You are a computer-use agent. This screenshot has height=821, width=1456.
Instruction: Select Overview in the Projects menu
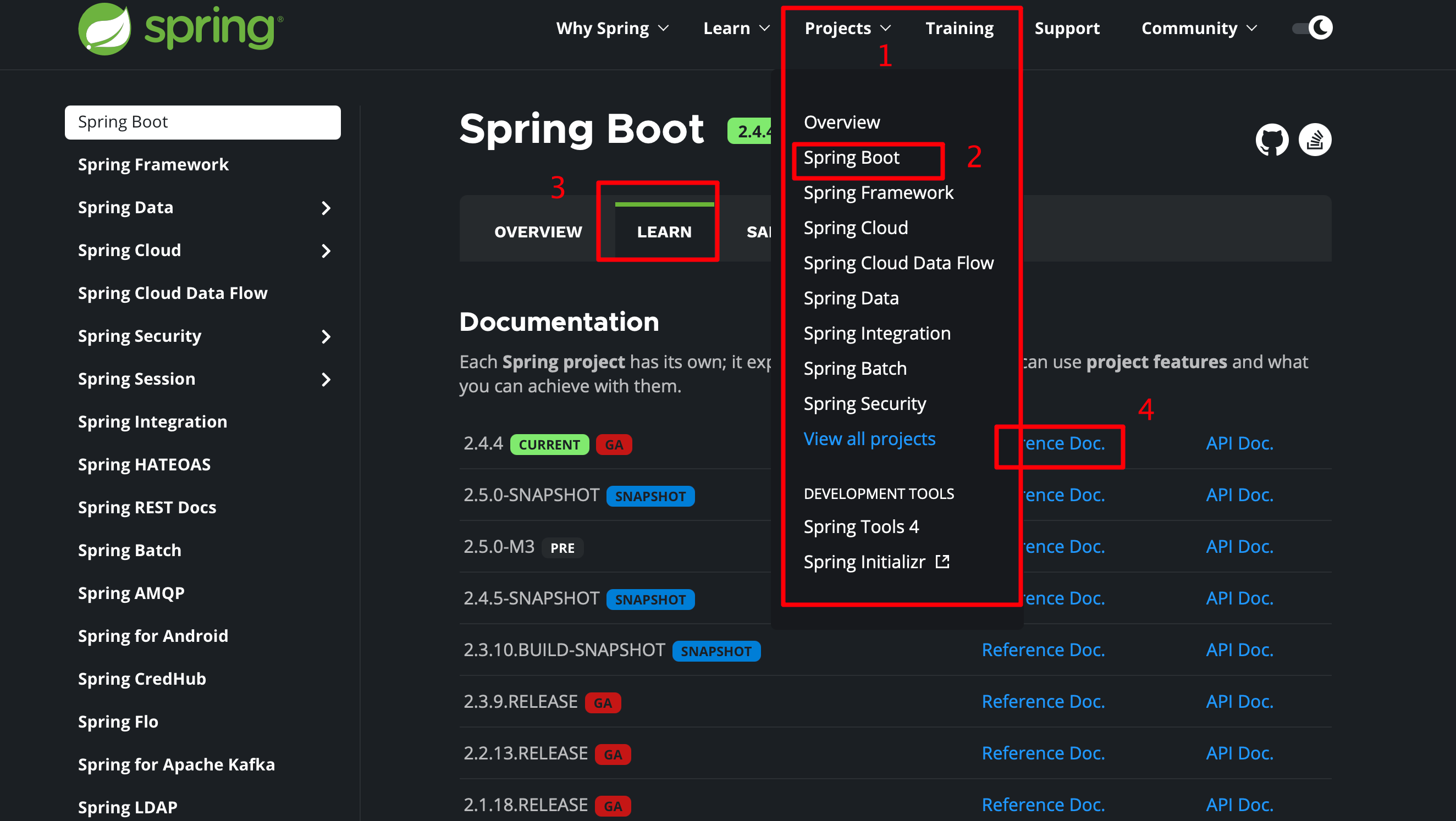842,122
